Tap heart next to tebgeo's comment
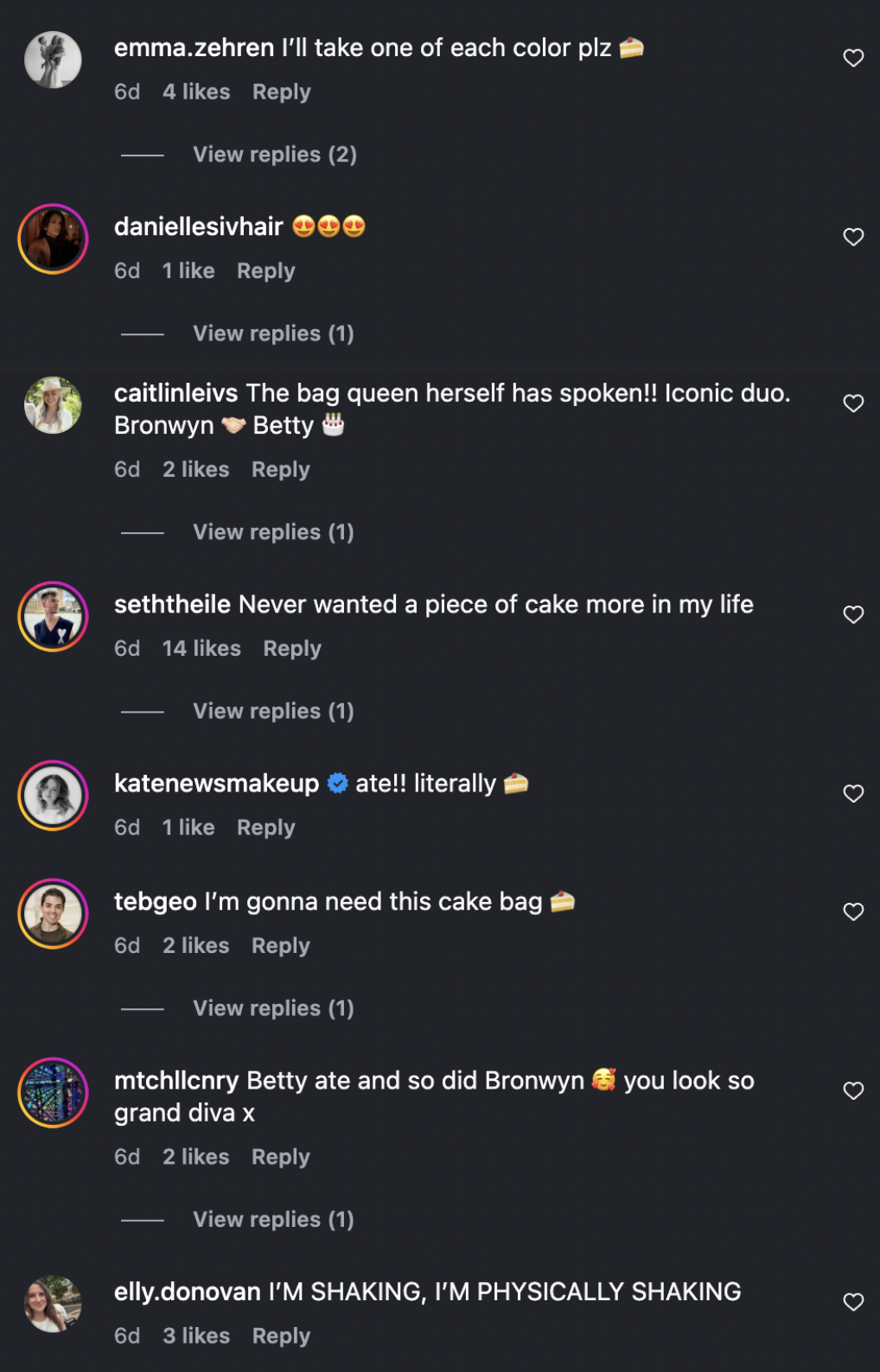Image resolution: width=880 pixels, height=1372 pixels. click(x=853, y=911)
